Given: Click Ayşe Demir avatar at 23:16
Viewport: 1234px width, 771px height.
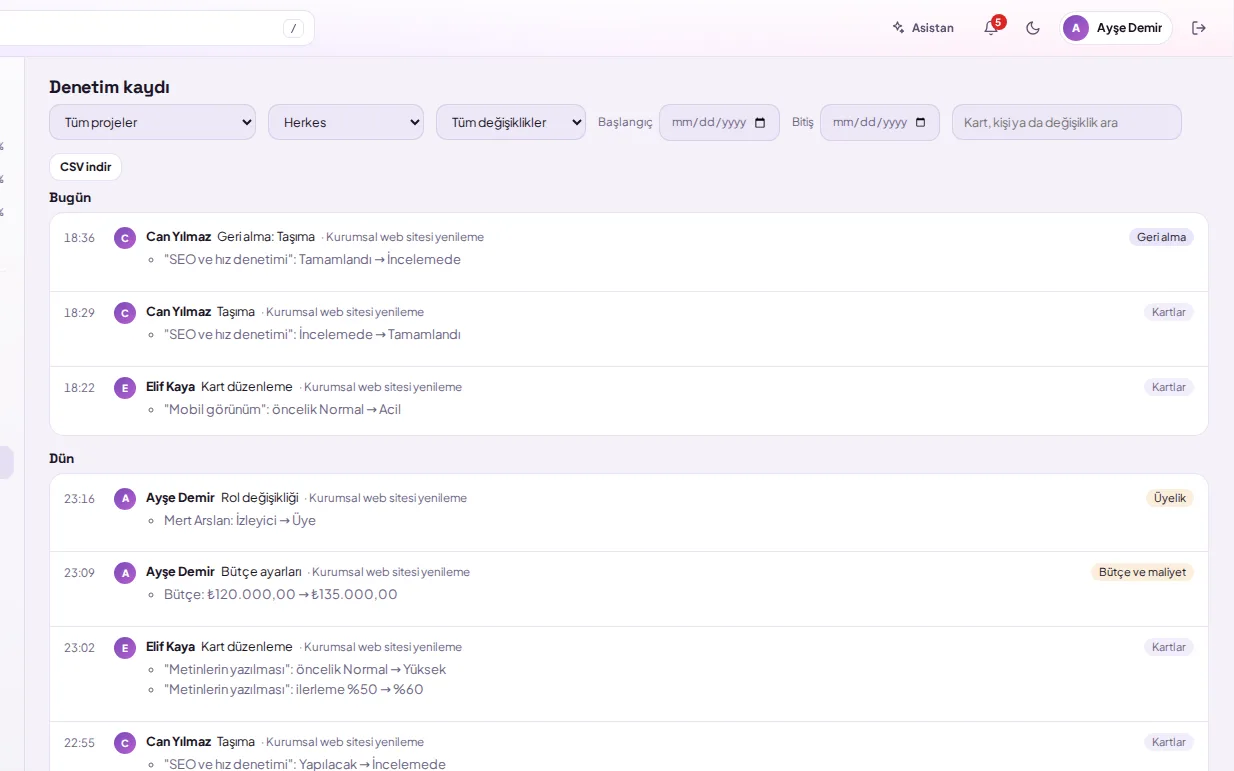Looking at the screenshot, I should tap(125, 498).
